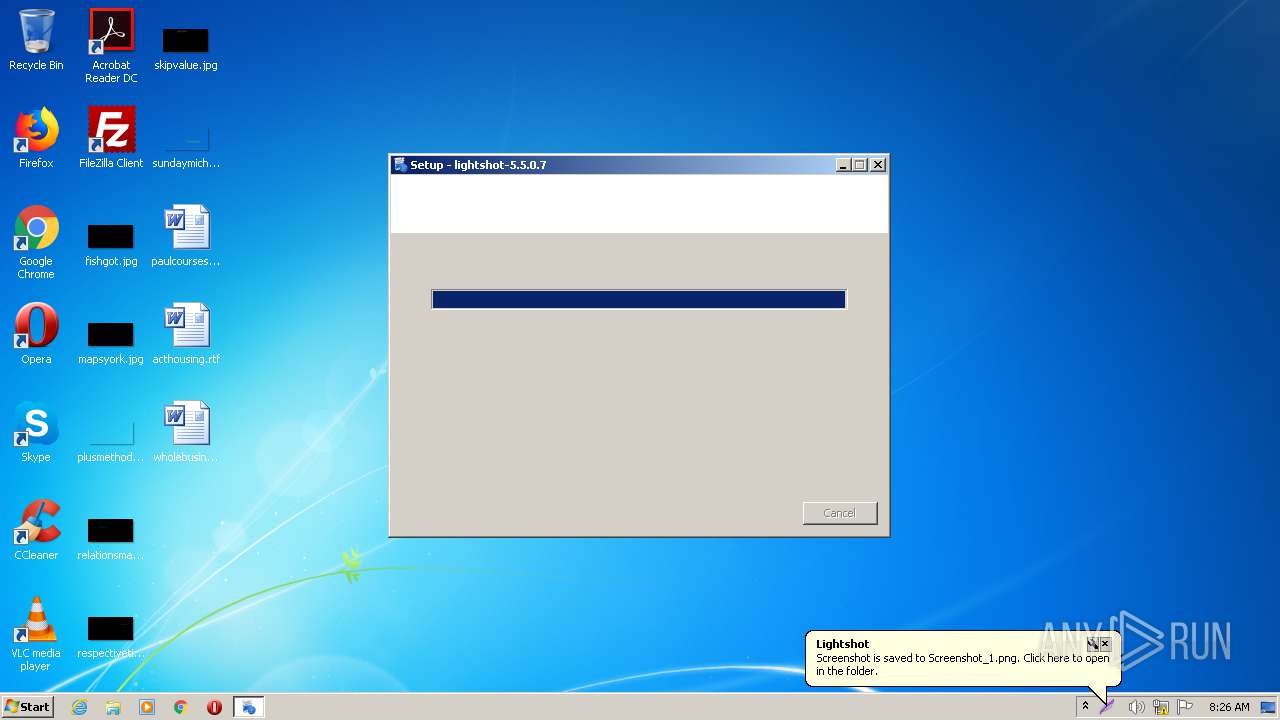Click the Show desktop button
This screenshot has width=1280, height=720.
pos(1268,707)
